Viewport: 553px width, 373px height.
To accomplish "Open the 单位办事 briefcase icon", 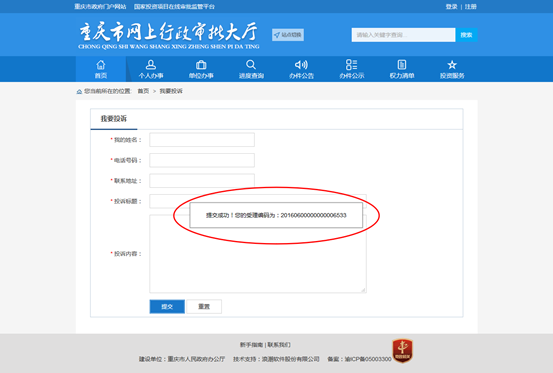I will (201, 65).
